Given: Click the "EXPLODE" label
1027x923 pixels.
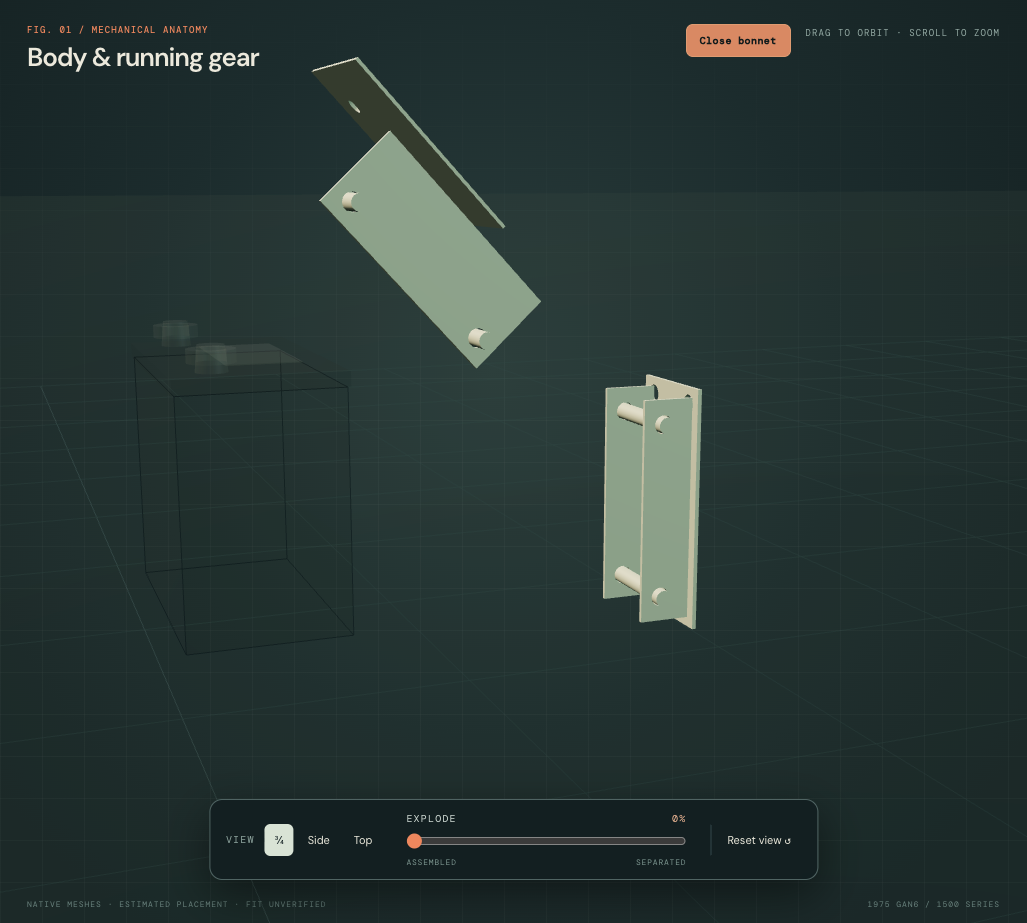Looking at the screenshot, I should [x=431, y=819].
